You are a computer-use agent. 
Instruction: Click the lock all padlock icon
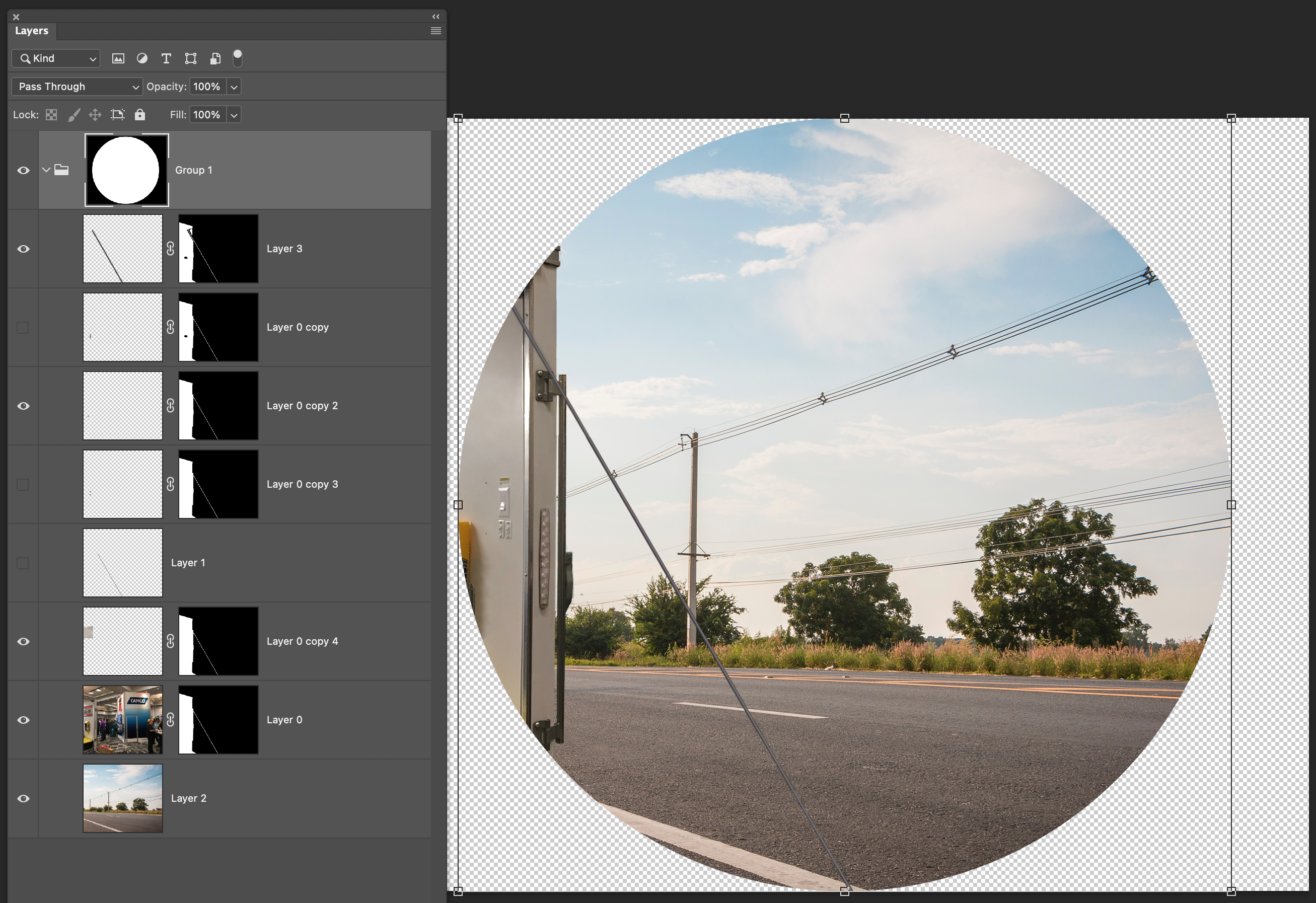pyautogui.click(x=139, y=115)
